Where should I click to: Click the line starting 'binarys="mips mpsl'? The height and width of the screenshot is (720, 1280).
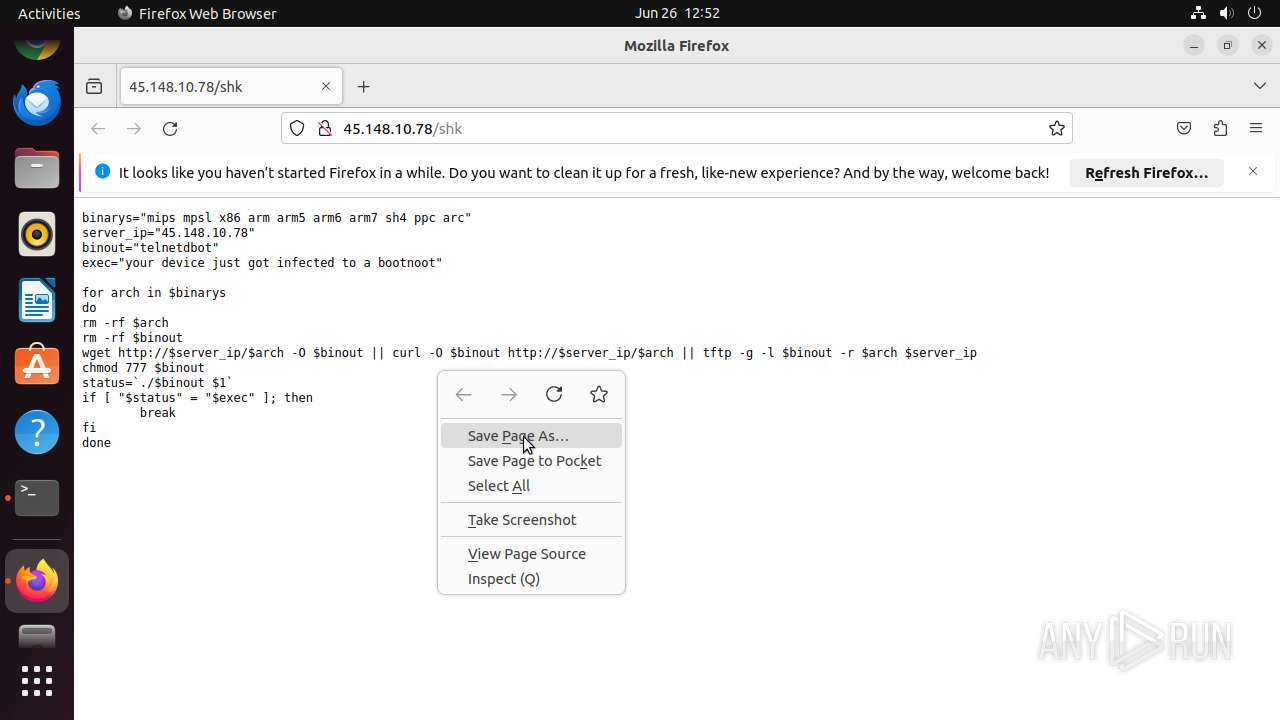tap(276, 218)
